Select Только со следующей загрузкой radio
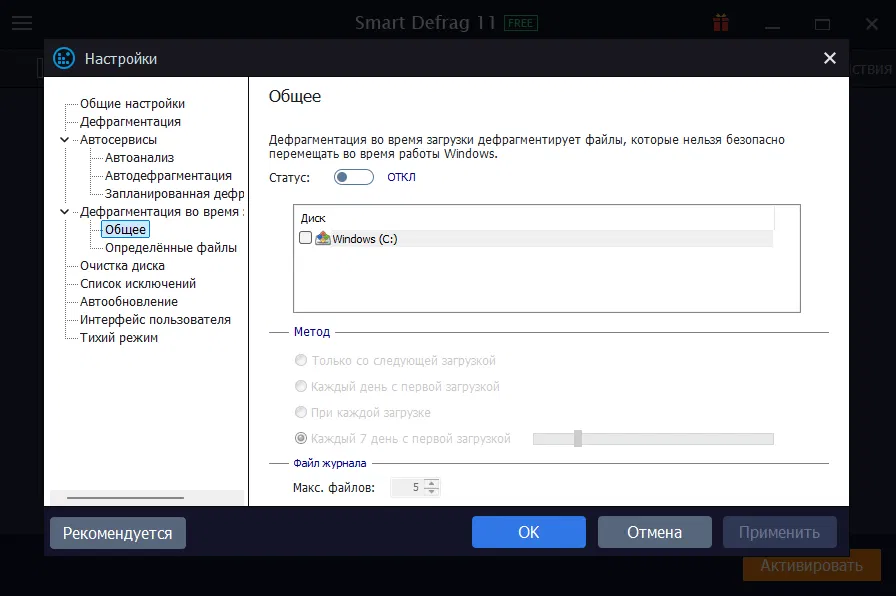 tap(301, 360)
